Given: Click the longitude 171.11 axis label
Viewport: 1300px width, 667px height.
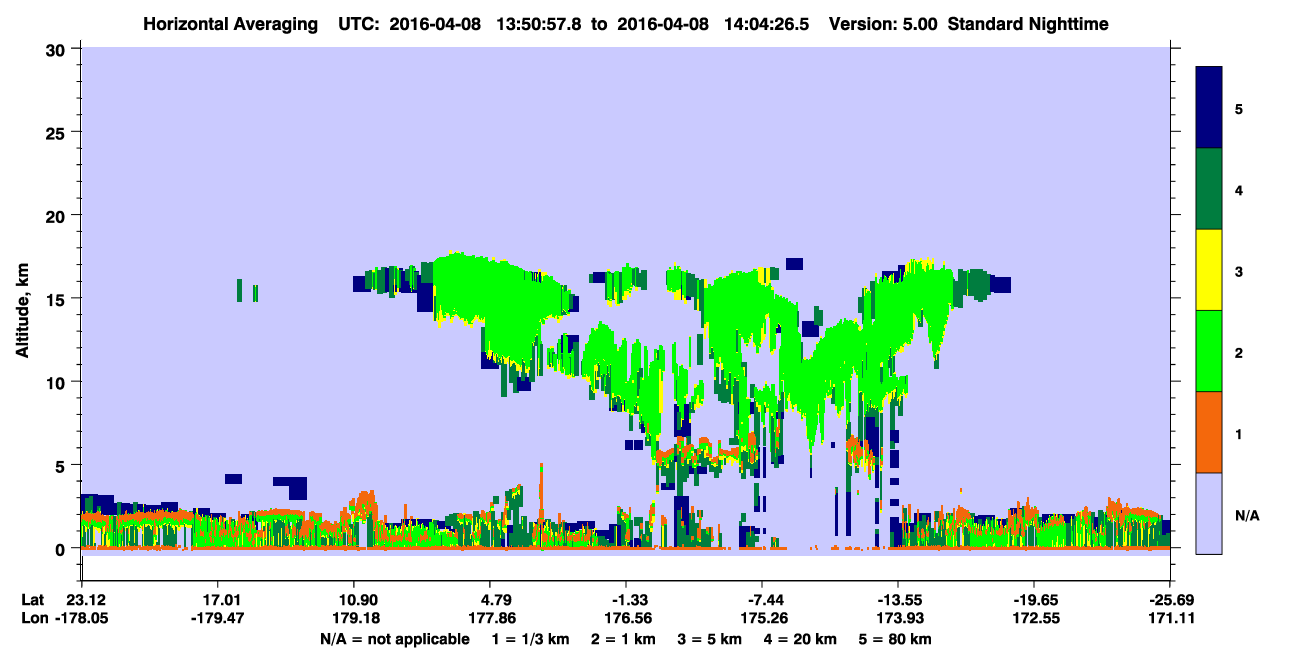Looking at the screenshot, I should point(1170,619).
